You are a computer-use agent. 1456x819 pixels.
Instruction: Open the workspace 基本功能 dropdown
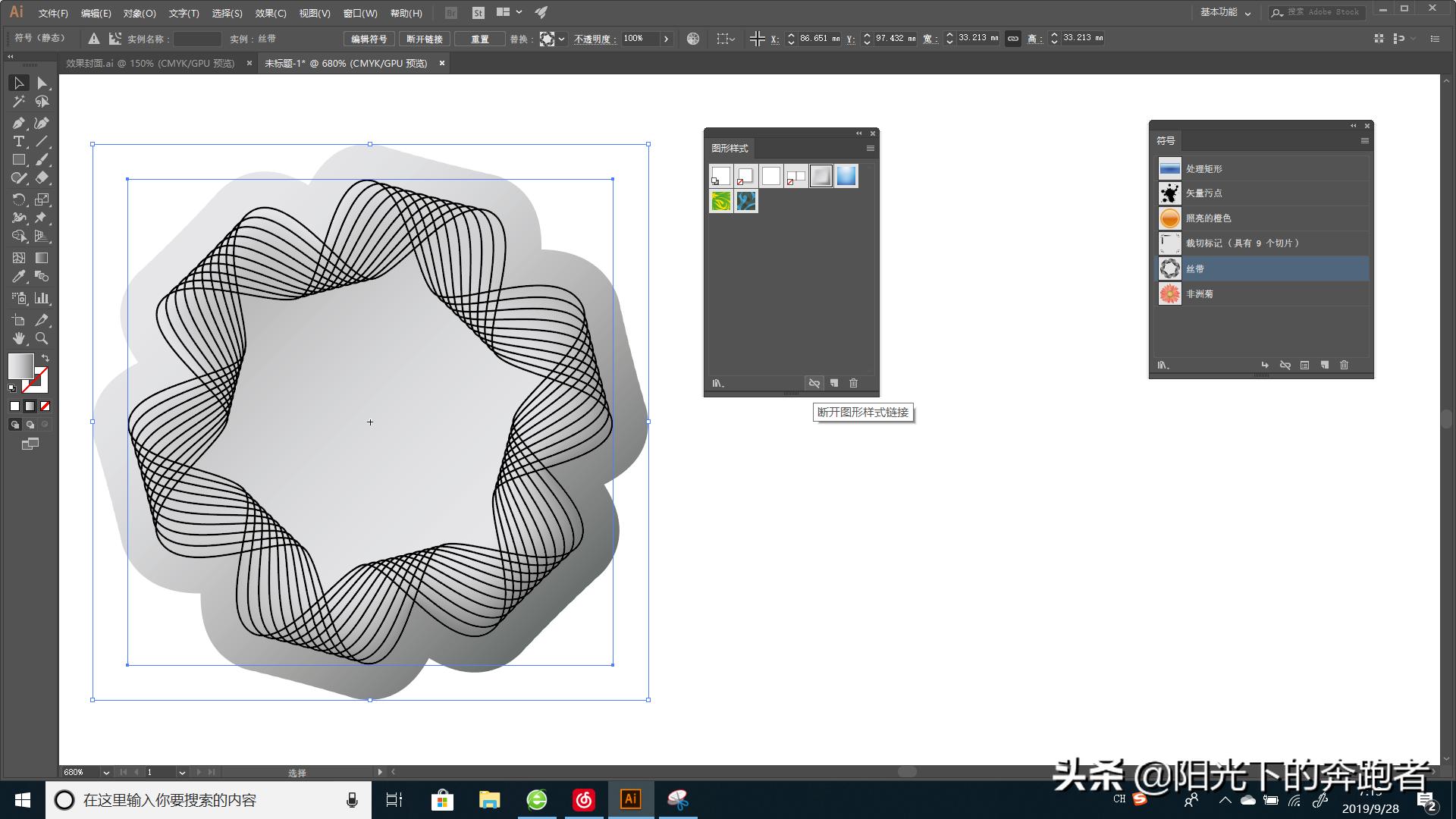[1225, 12]
